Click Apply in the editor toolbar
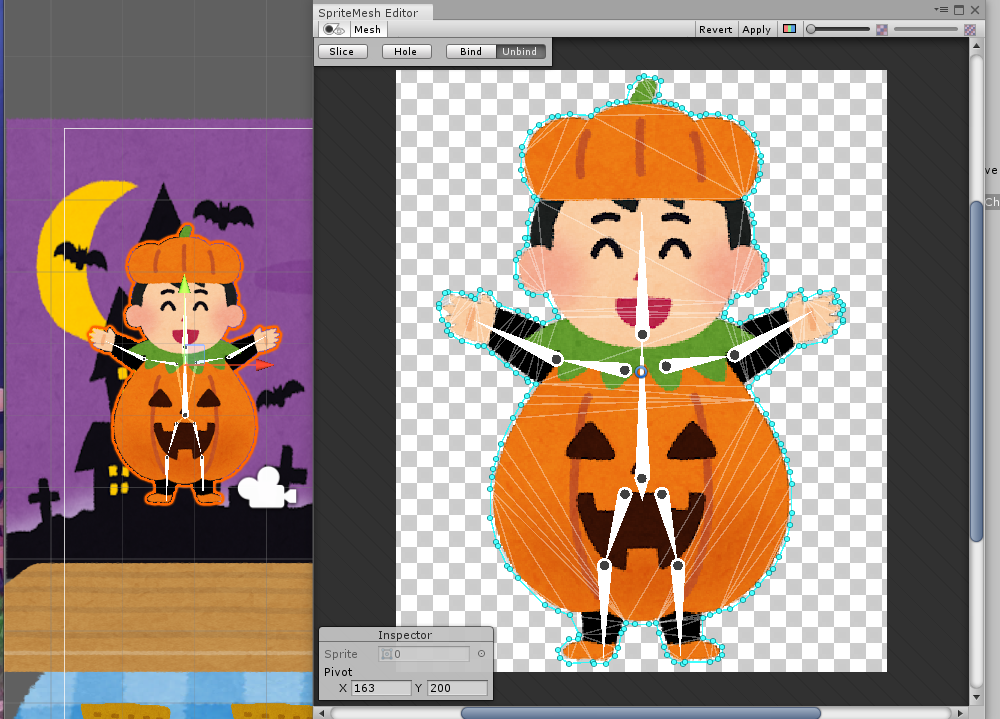This screenshot has width=1000, height=719. point(756,29)
